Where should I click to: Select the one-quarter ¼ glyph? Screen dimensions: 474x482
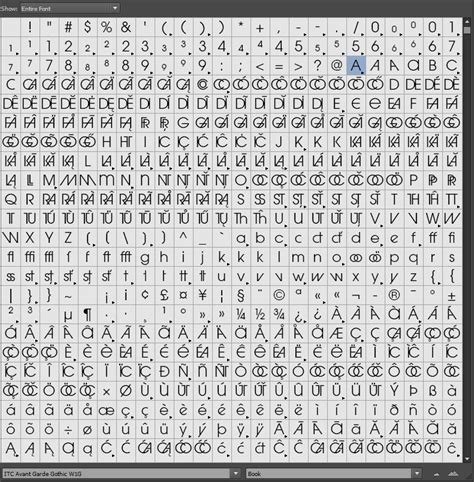[x=241, y=315]
